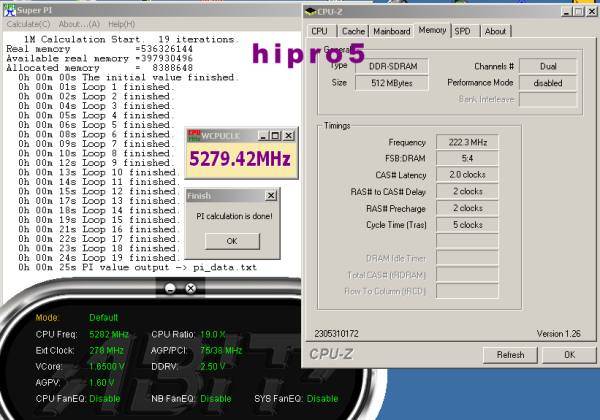Open the SPD tab in CPU-Z
The height and width of the screenshot is (420, 600).
[x=463, y=31]
